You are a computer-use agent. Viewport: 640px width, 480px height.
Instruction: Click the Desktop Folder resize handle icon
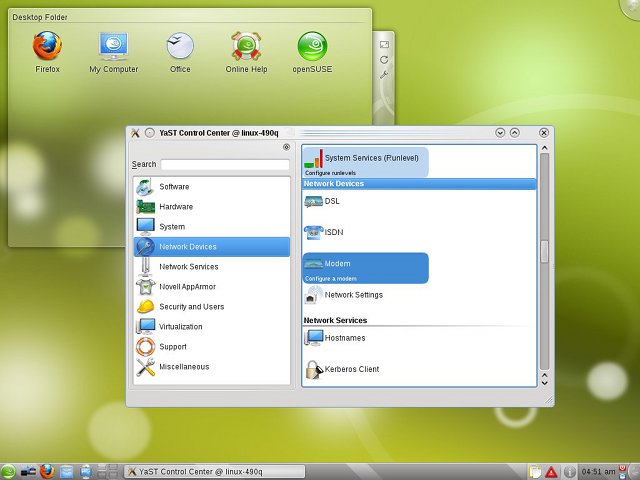point(384,44)
